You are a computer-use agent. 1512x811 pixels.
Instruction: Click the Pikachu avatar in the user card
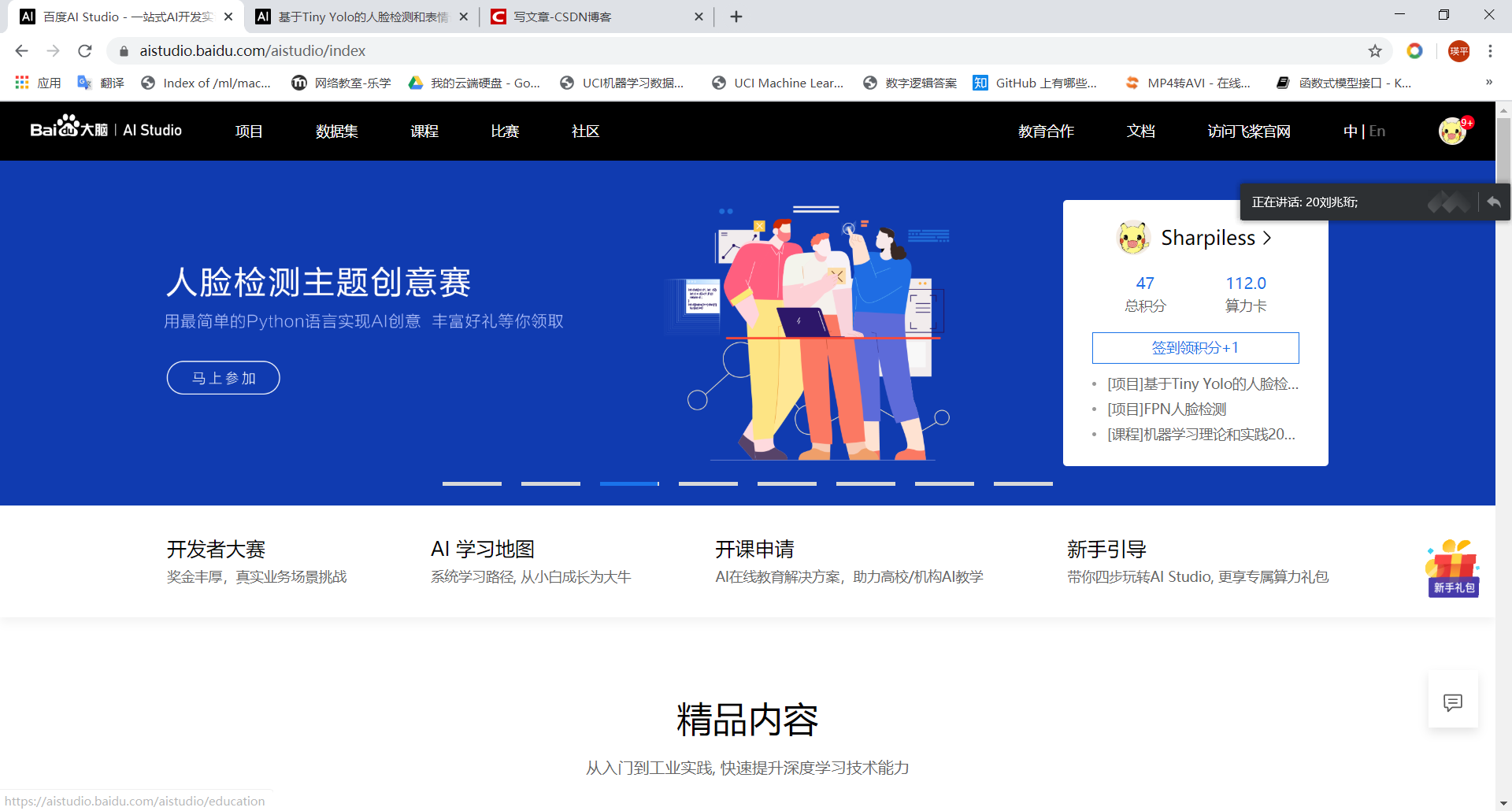click(1133, 238)
